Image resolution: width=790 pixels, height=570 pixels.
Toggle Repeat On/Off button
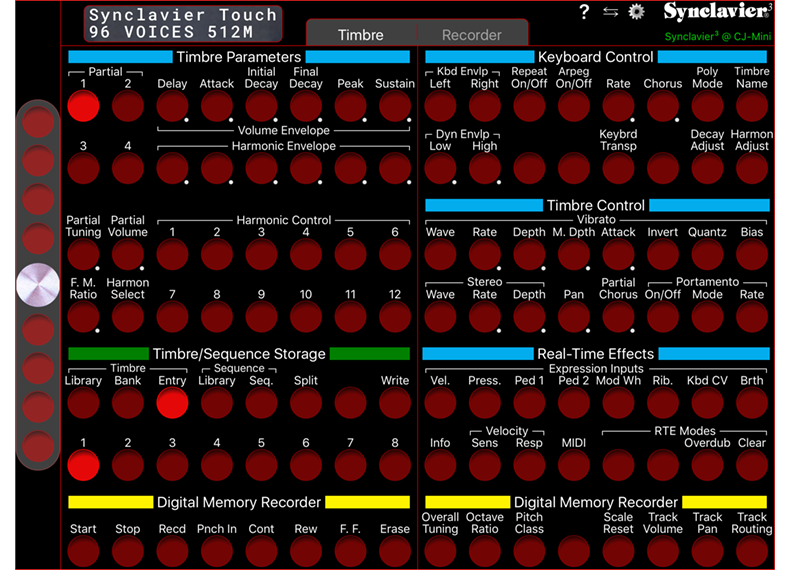529,106
